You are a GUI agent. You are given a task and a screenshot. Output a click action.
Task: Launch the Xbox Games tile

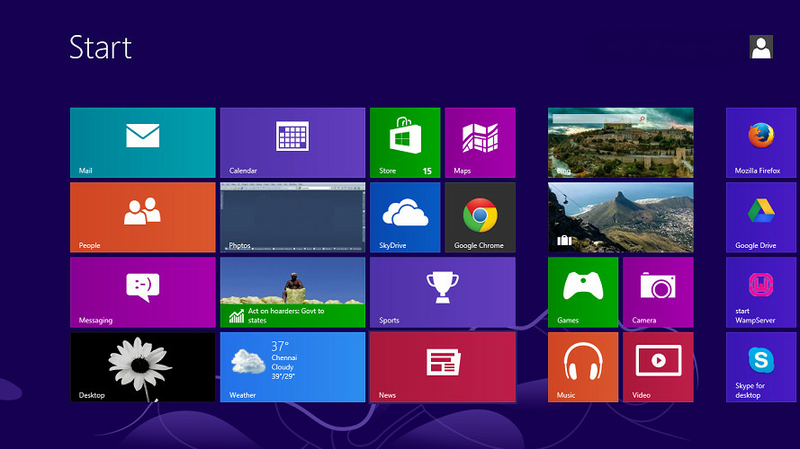click(x=582, y=292)
